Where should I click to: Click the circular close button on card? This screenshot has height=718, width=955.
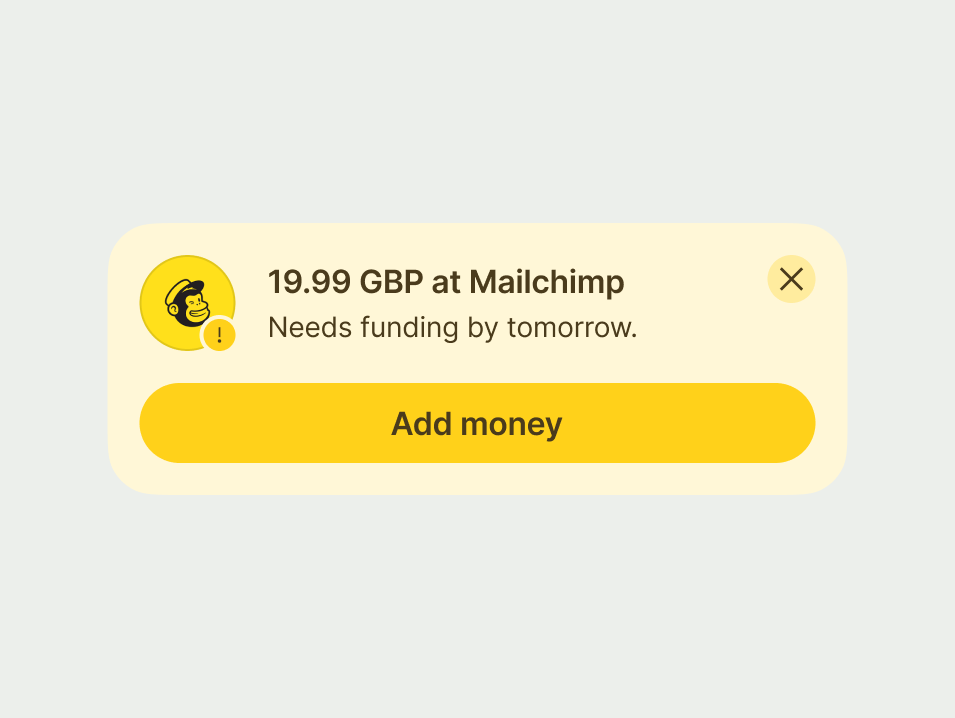791,279
